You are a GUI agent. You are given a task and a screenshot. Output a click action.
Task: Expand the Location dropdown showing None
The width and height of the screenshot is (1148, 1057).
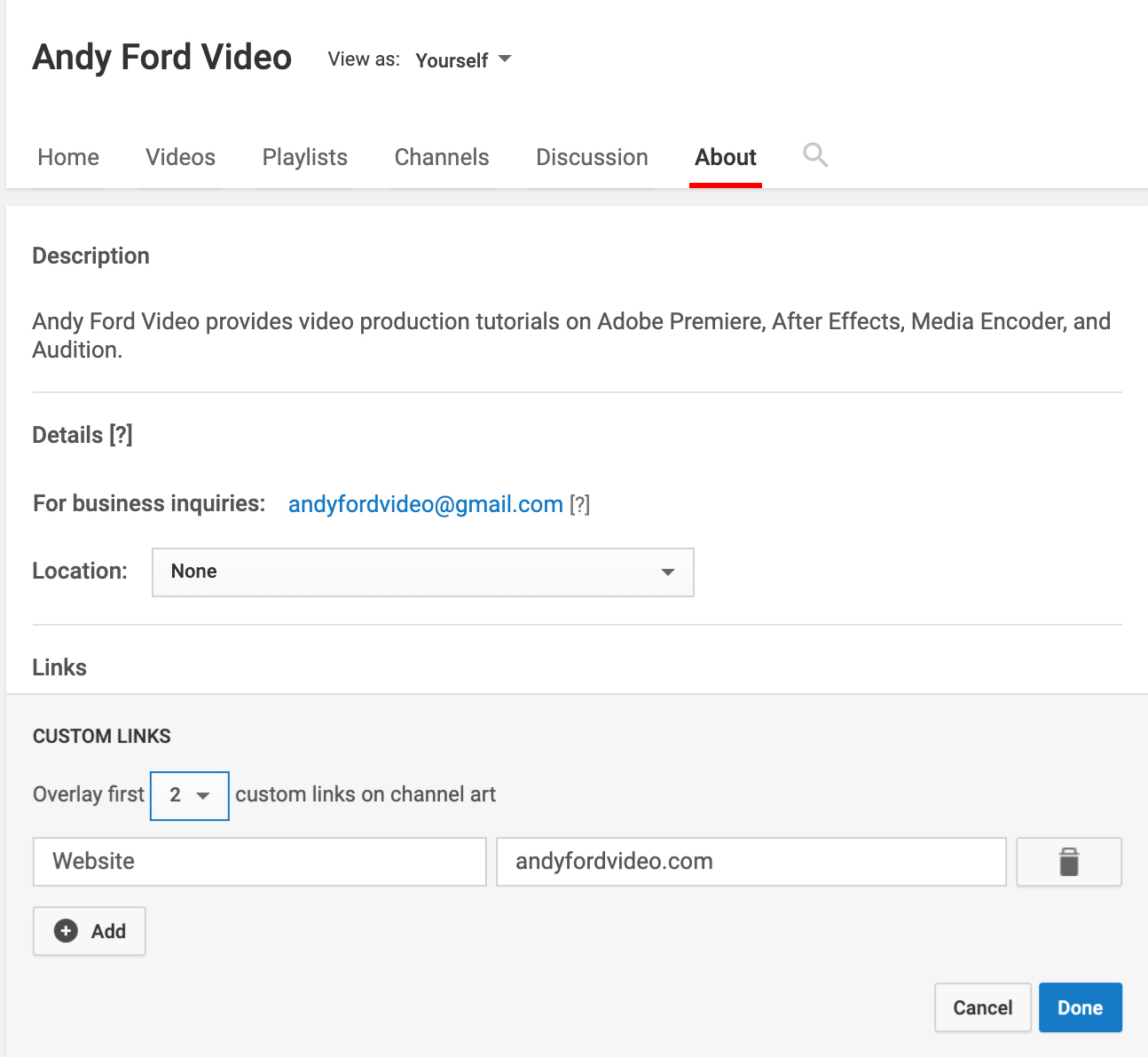pos(422,572)
